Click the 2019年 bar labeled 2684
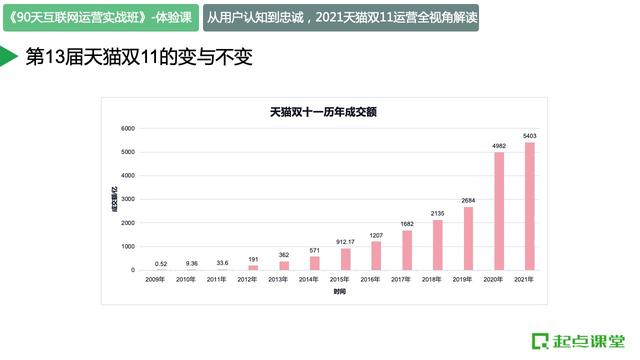Screen dimensions: 640x360 (468, 238)
